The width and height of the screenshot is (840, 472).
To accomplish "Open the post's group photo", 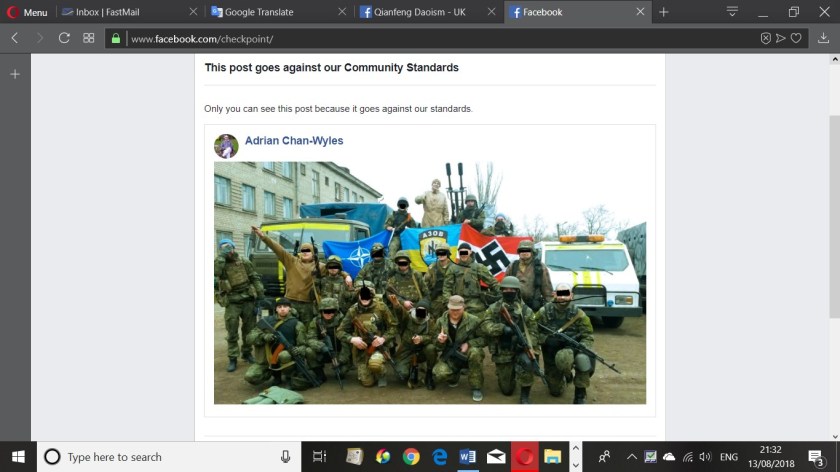I will 430,283.
